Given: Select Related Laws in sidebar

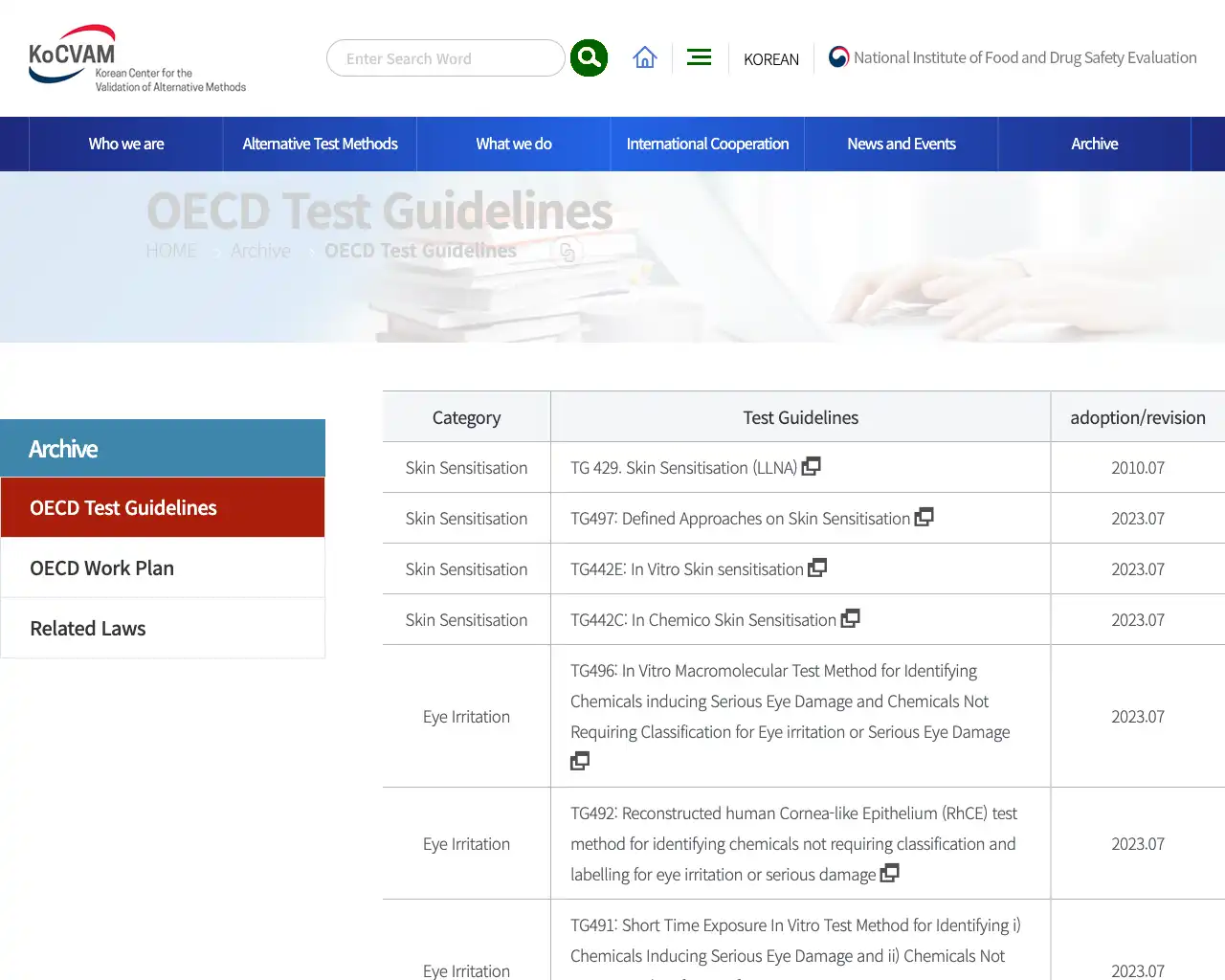Looking at the screenshot, I should coord(163,628).
